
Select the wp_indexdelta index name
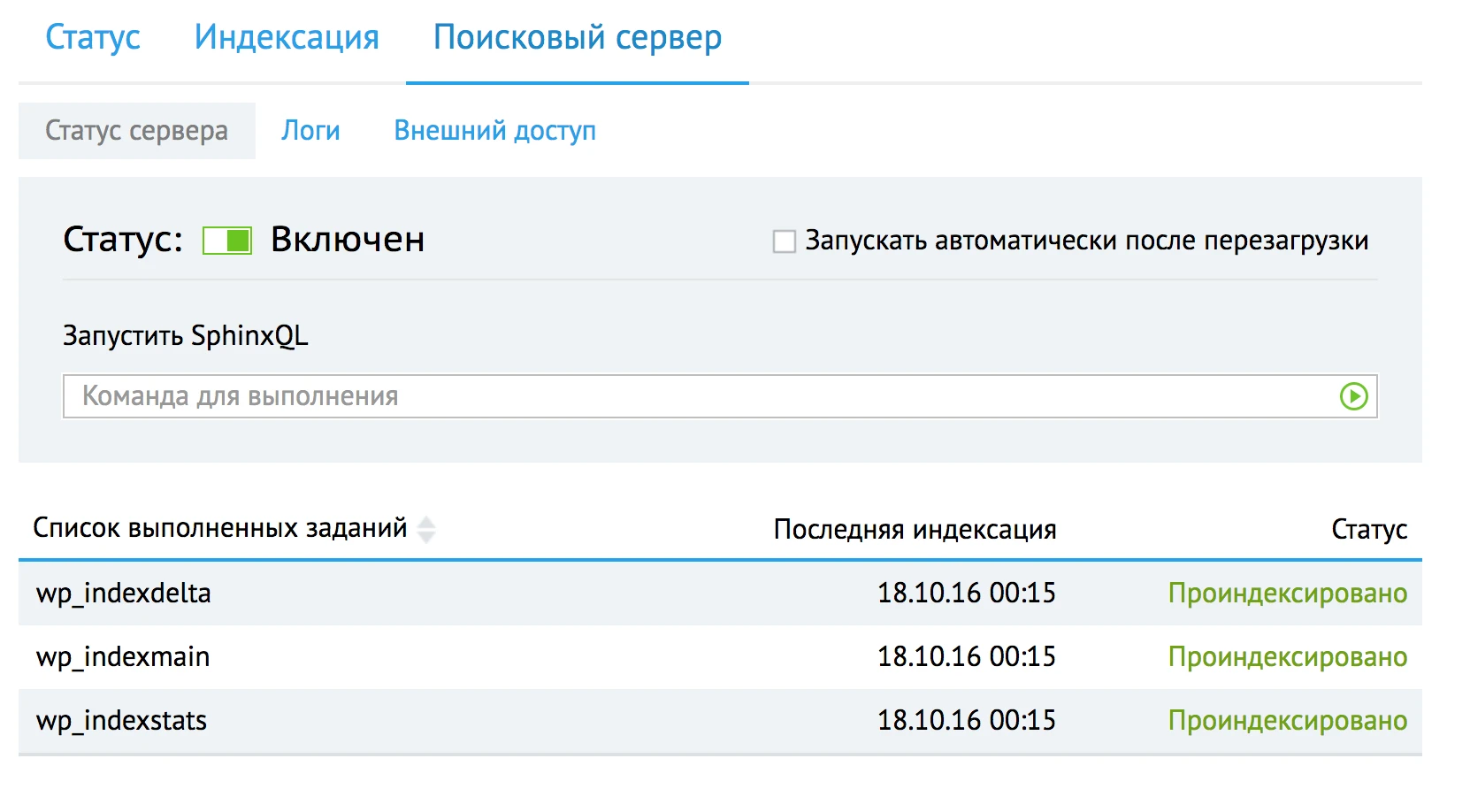(124, 593)
